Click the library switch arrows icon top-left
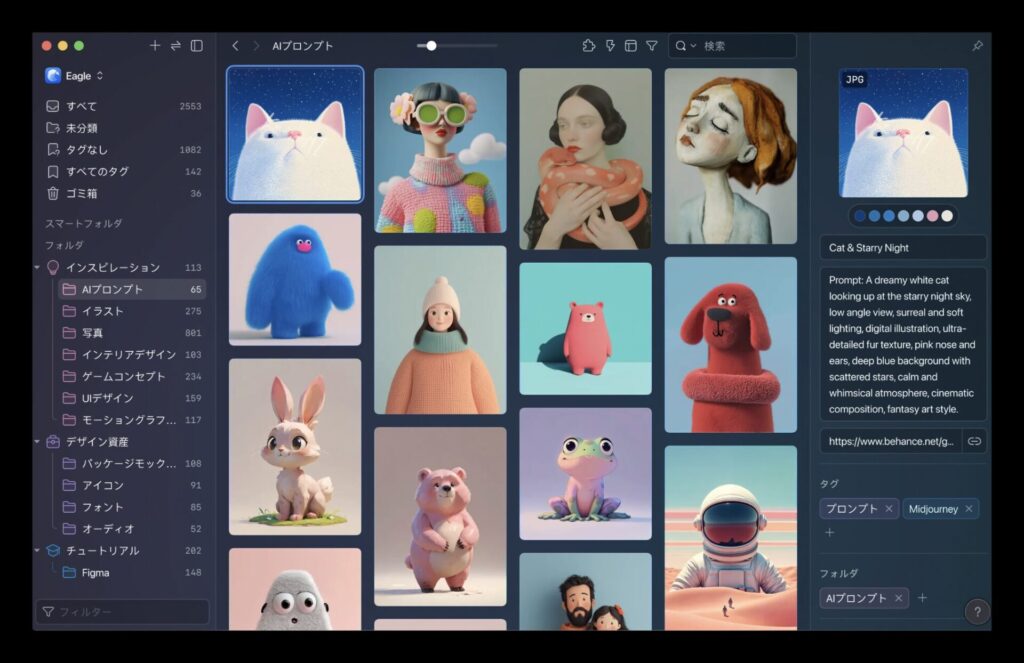Image resolution: width=1024 pixels, height=663 pixels. tap(175, 45)
